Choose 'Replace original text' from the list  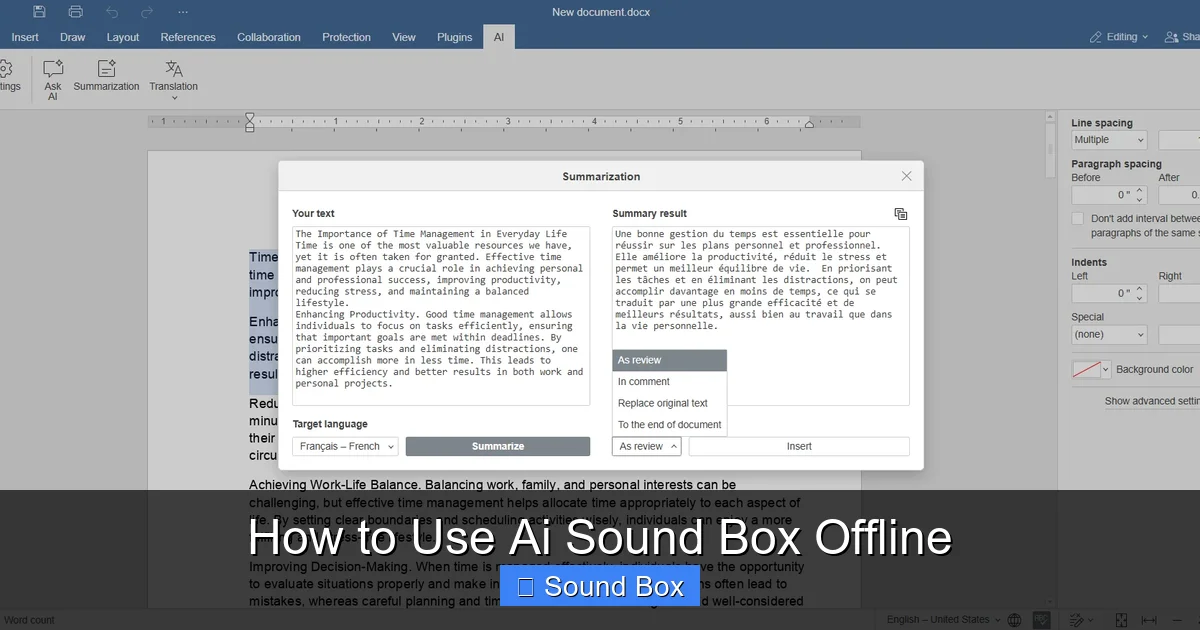tap(665, 403)
